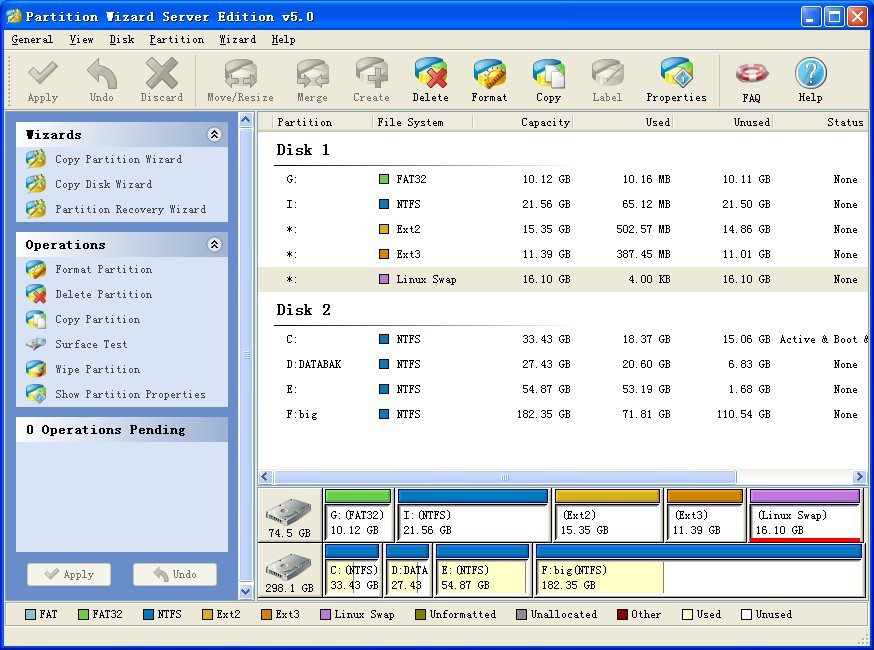Screen dimensions: 874x650
Task: Click the partition list scroll left arrow
Action: 265,477
